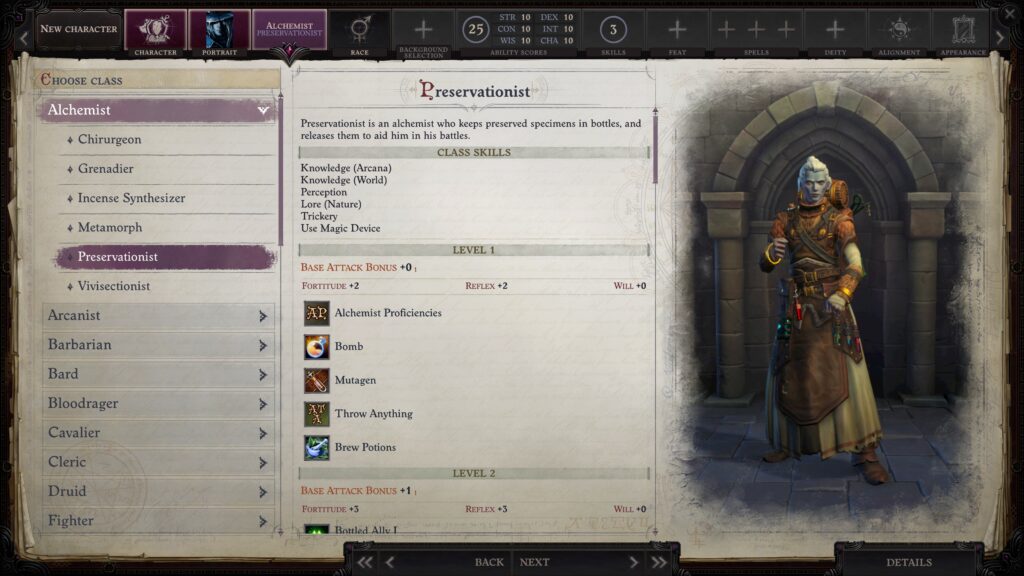Viewport: 1024px width, 576px height.
Task: Click the Level 1 Base Attack Bonus text
Action: (x=357, y=267)
